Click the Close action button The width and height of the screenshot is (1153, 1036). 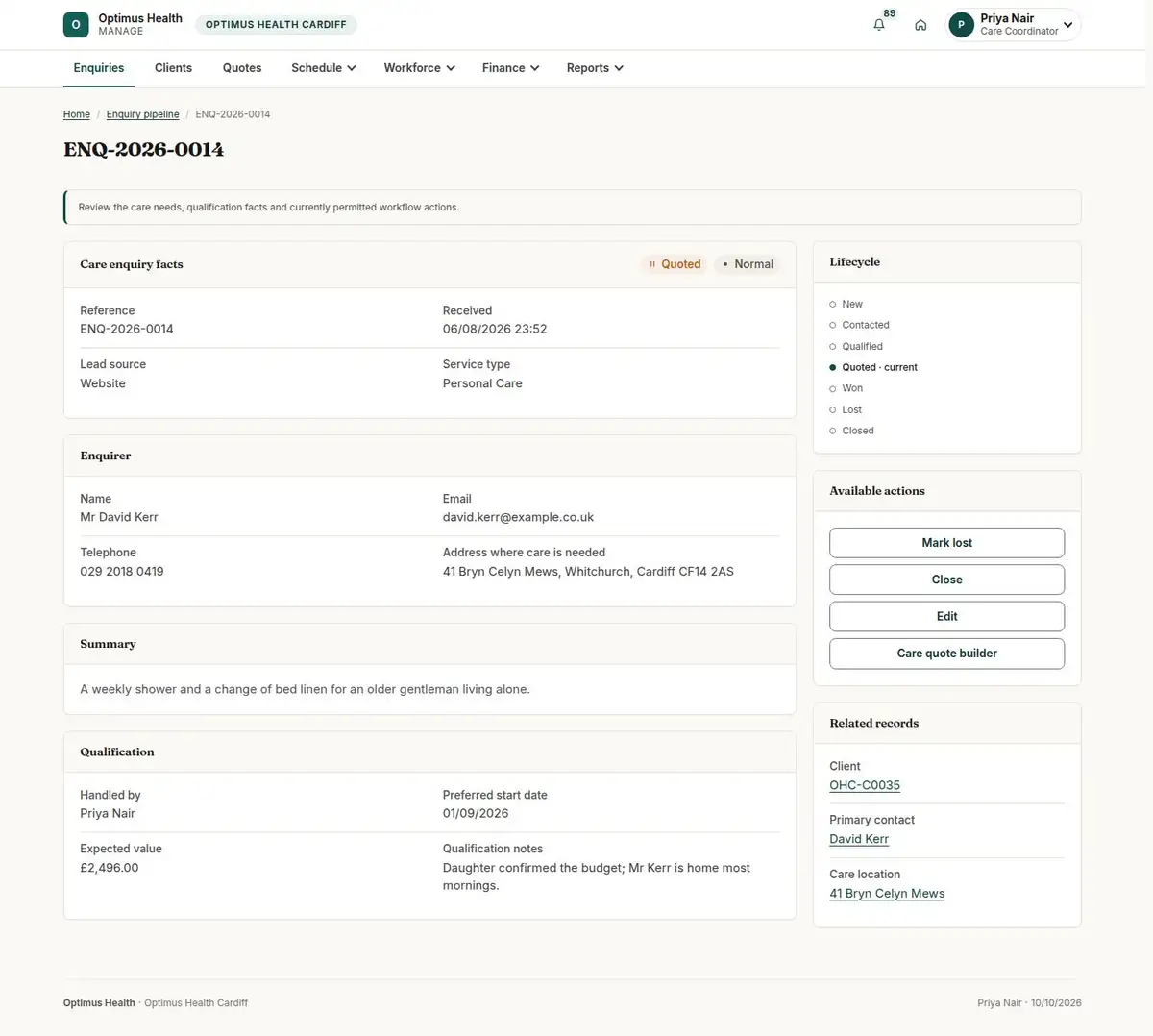(947, 580)
